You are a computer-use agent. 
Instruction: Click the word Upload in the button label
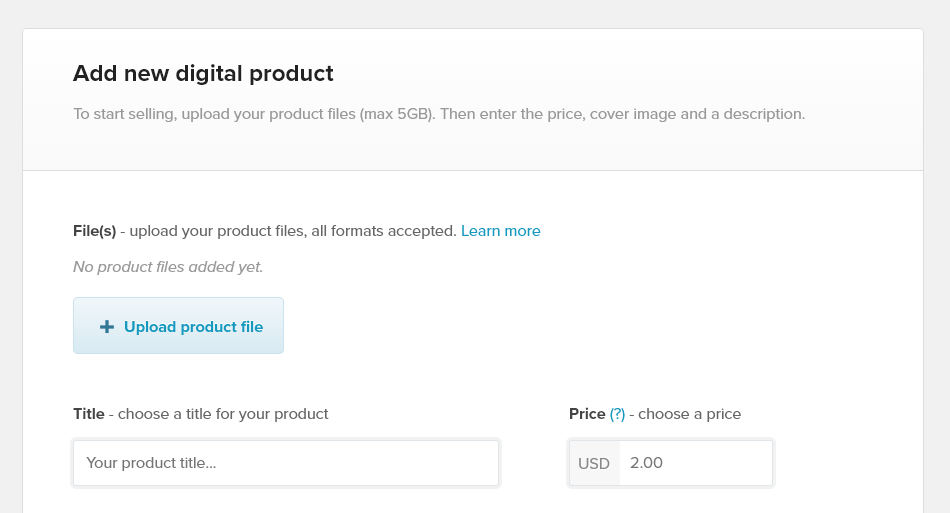coord(149,327)
